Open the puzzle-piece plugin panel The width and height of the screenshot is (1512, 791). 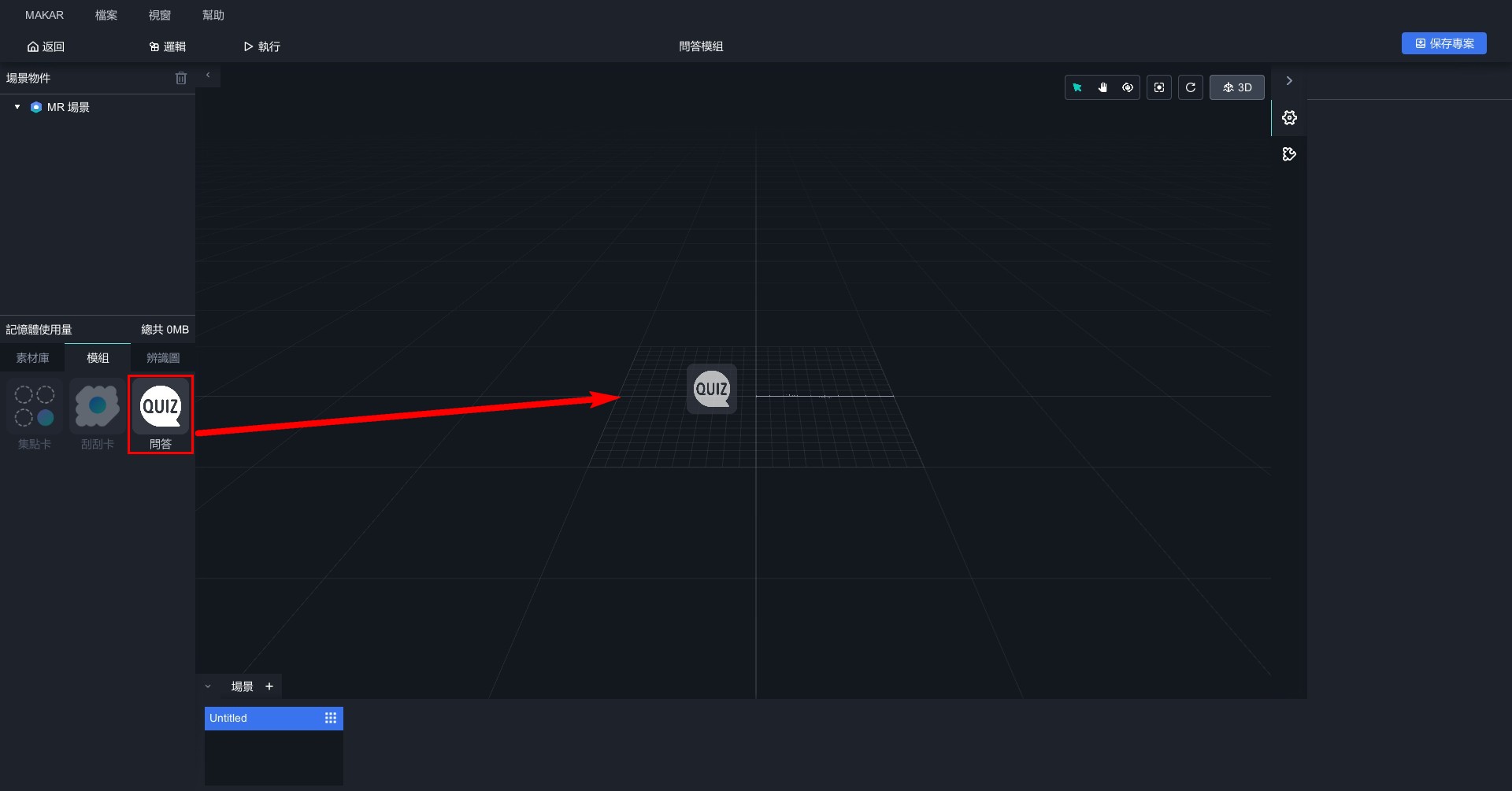pos(1289,154)
